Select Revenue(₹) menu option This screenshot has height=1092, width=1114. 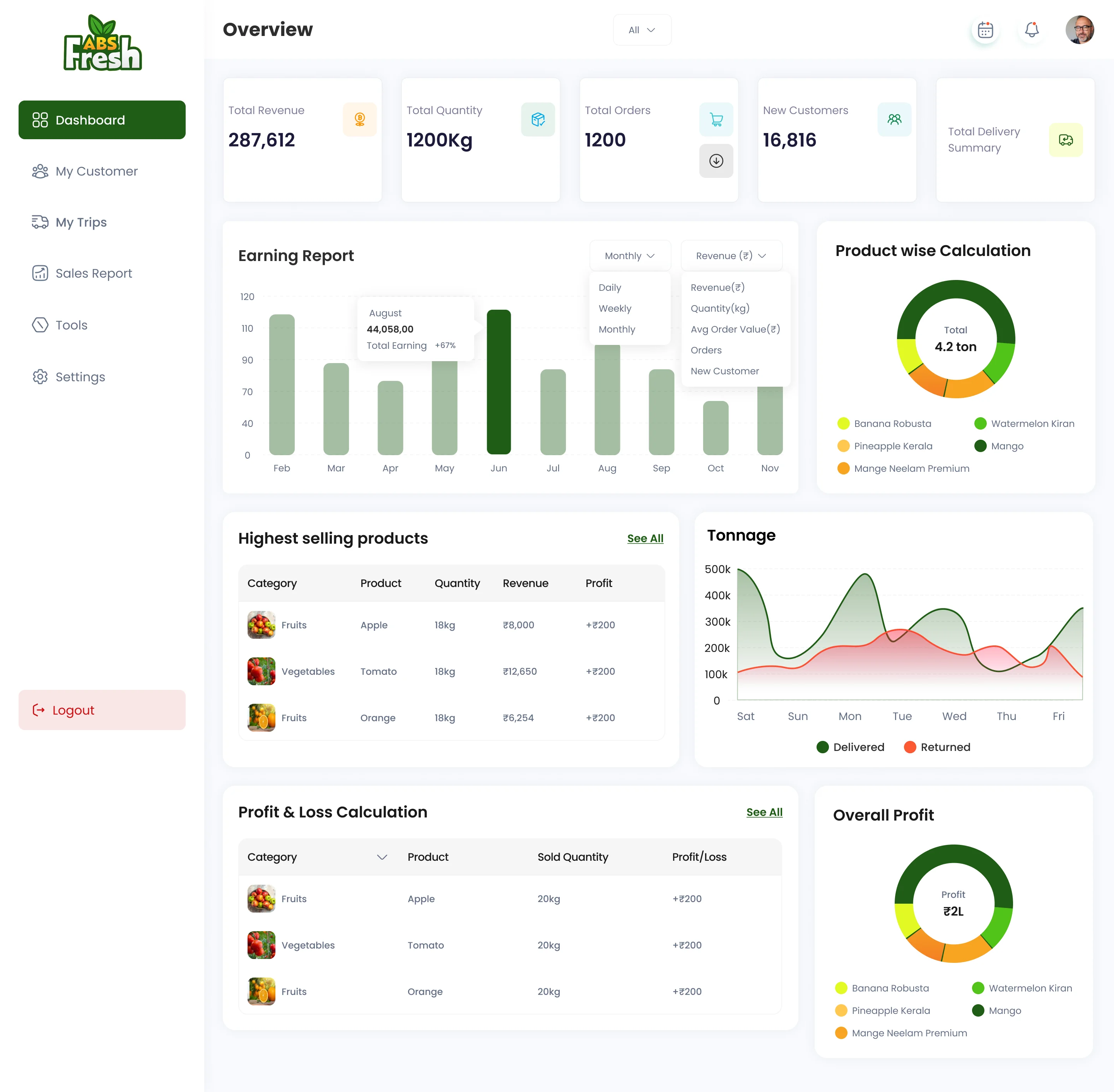tap(717, 287)
